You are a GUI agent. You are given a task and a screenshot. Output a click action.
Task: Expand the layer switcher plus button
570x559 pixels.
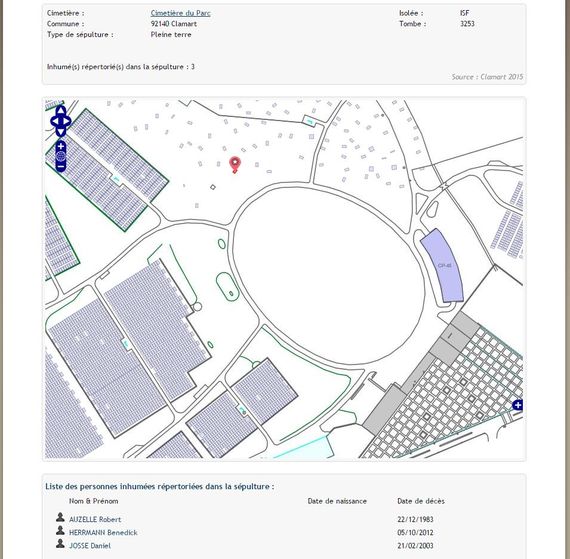click(x=518, y=405)
